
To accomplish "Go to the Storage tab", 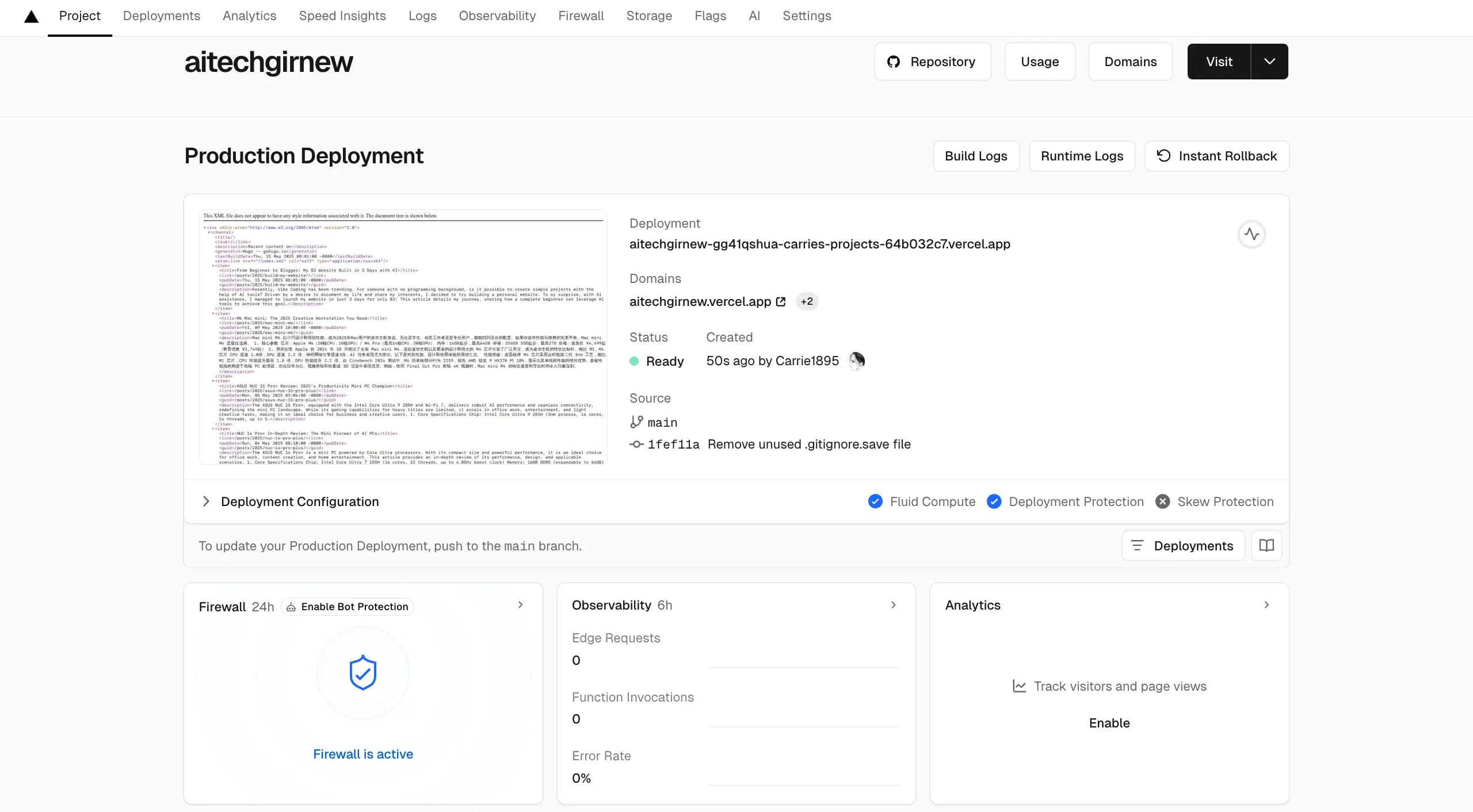I will (649, 16).
